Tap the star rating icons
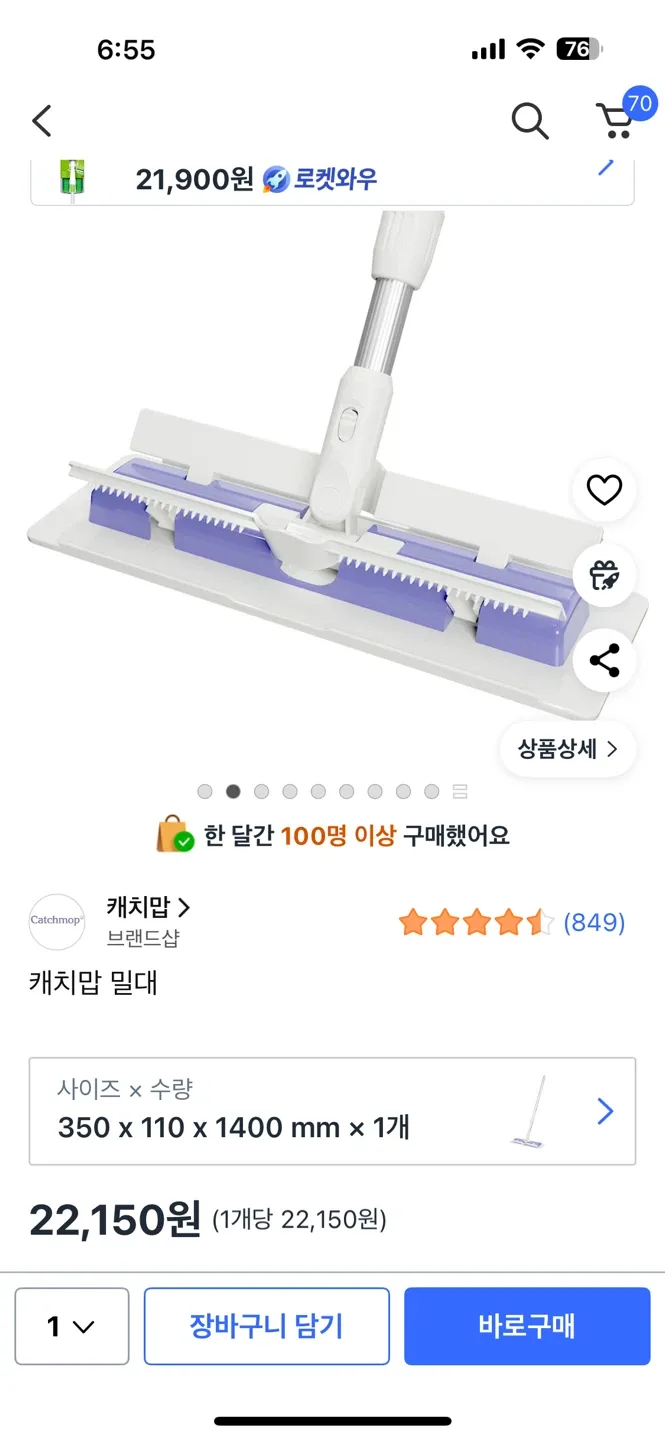 click(475, 922)
